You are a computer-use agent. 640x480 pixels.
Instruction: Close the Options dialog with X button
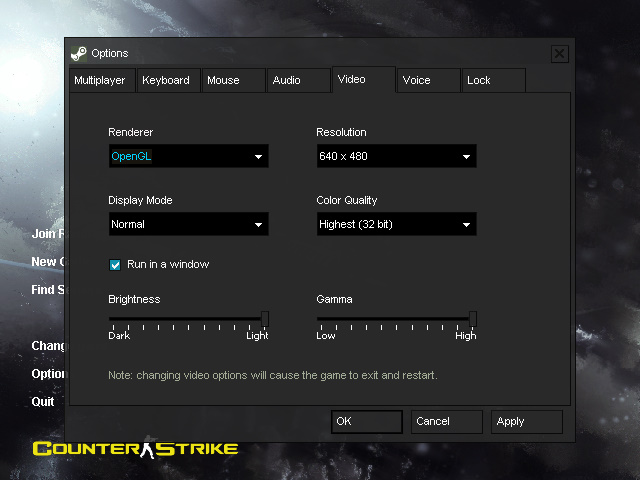point(560,53)
